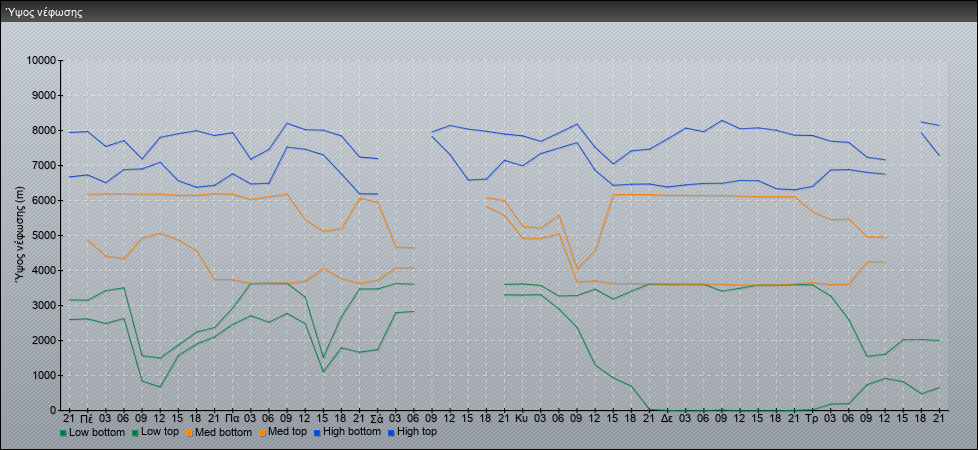Image resolution: width=978 pixels, height=450 pixels.
Task: Click the orange Med bottom legend marker
Action: tap(190, 433)
